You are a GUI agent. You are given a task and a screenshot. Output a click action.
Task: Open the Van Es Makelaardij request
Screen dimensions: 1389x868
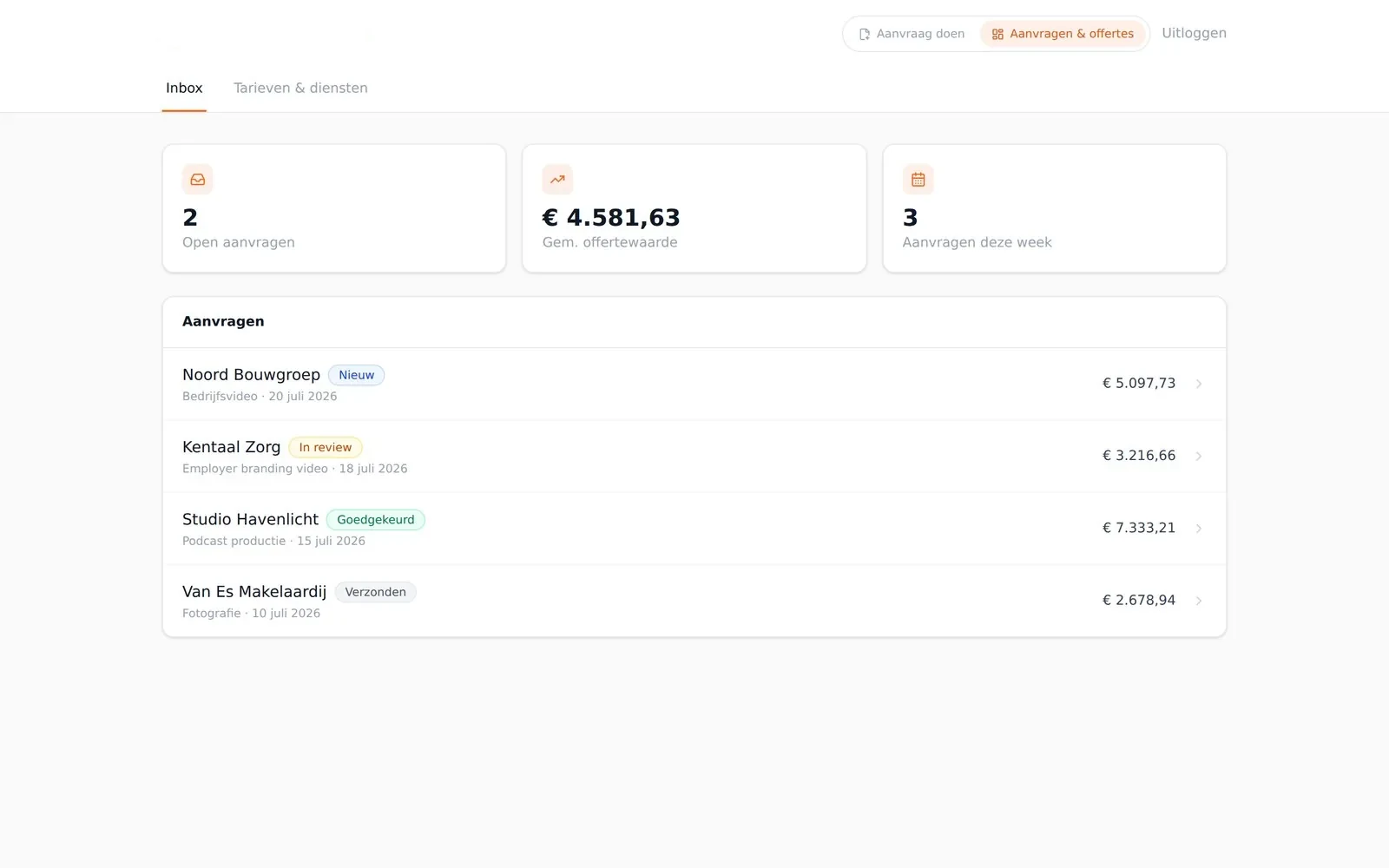694,601
